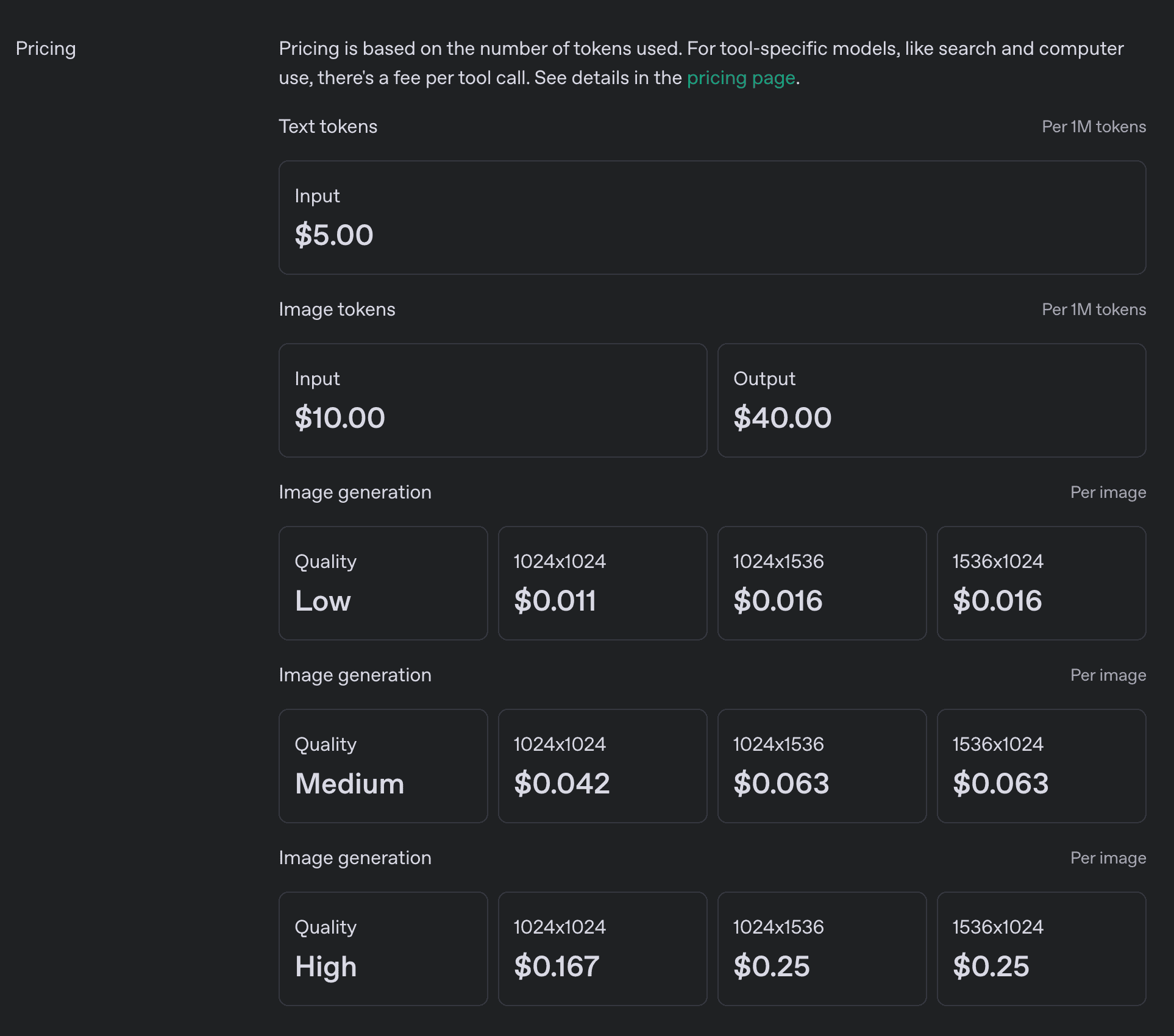Select the Text tokens Input $5.00 card
Image resolution: width=1174 pixels, height=1036 pixels.
pyautogui.click(x=712, y=218)
